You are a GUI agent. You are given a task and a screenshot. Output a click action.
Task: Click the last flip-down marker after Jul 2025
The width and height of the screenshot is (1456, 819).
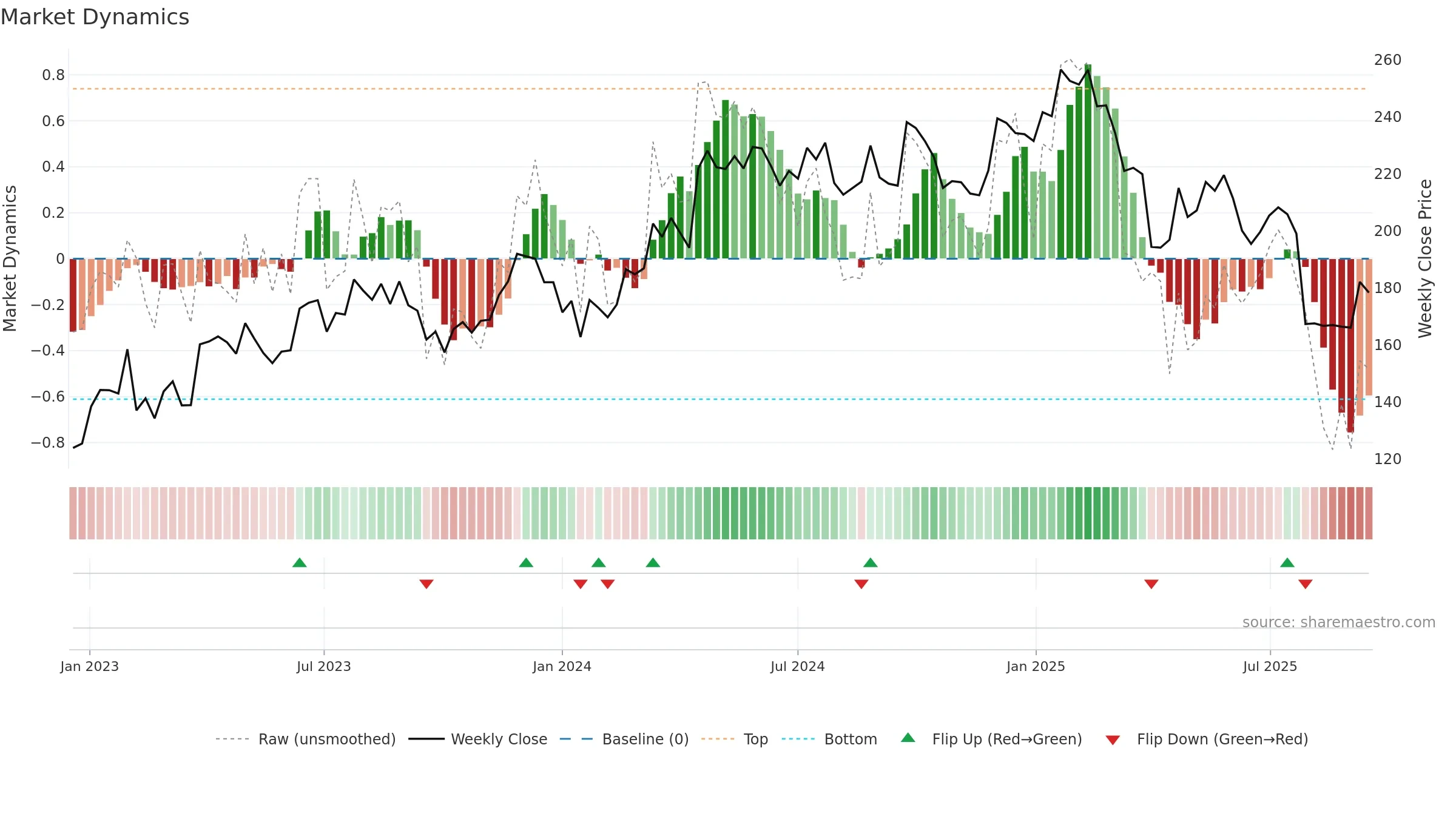[x=1306, y=584]
